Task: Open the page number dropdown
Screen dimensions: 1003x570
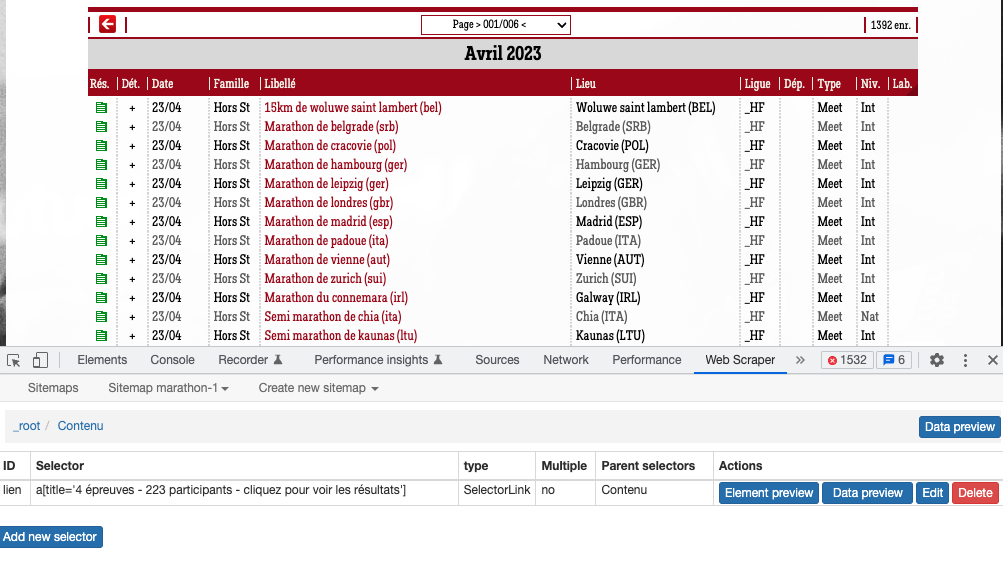Action: coord(495,24)
